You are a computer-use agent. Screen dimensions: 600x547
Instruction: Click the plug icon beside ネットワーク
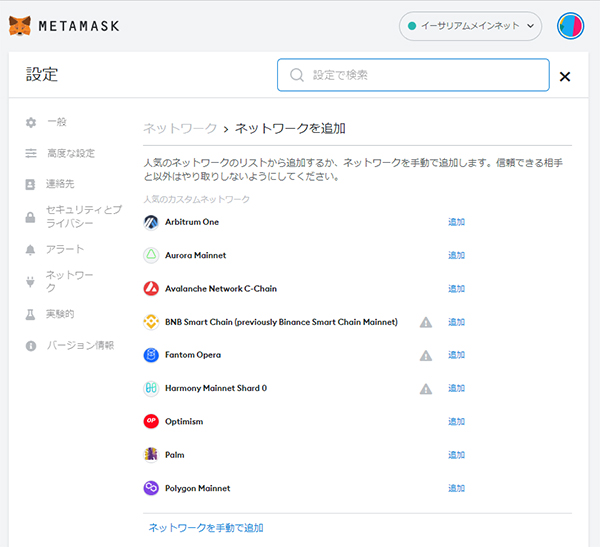30,282
